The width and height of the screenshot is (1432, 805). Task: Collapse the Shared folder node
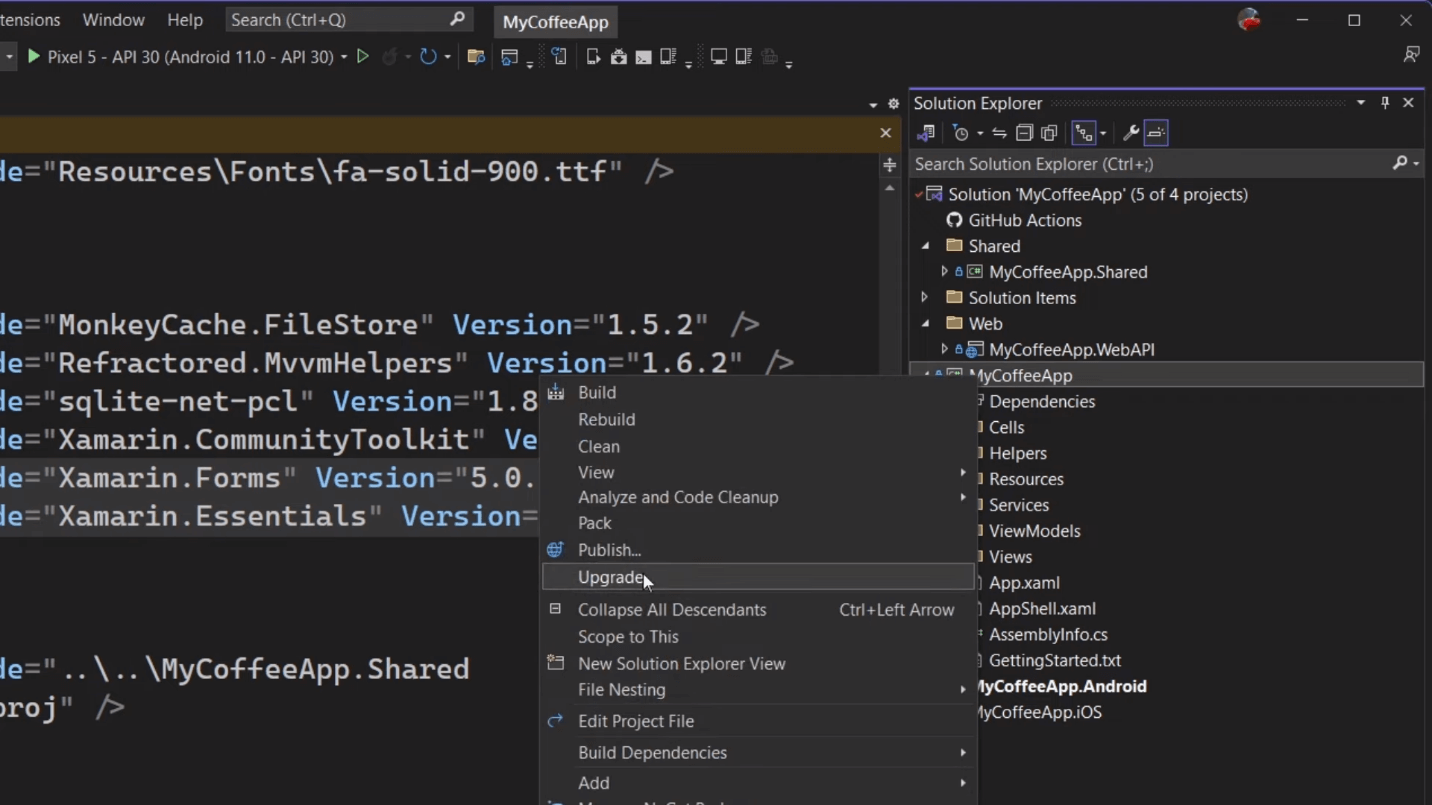click(x=925, y=246)
